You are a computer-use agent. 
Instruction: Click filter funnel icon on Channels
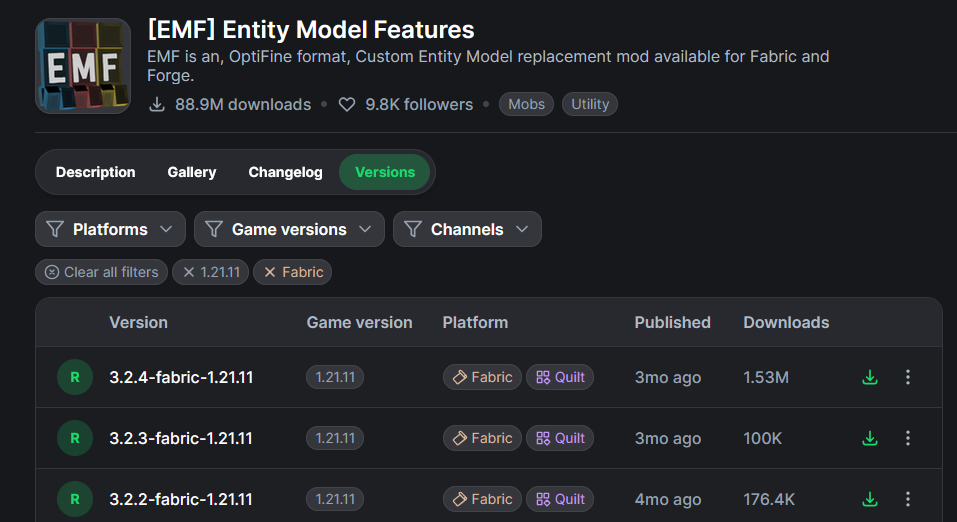(x=413, y=229)
